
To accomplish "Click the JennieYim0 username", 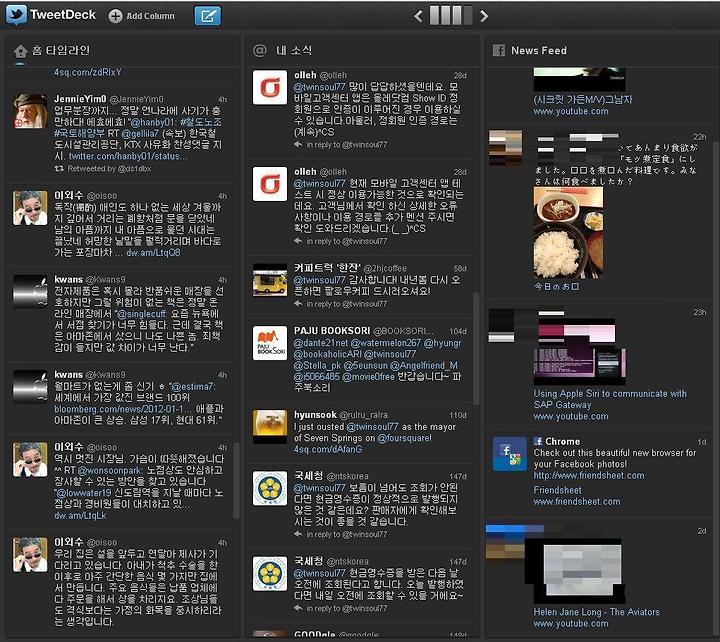I will pos(80,99).
